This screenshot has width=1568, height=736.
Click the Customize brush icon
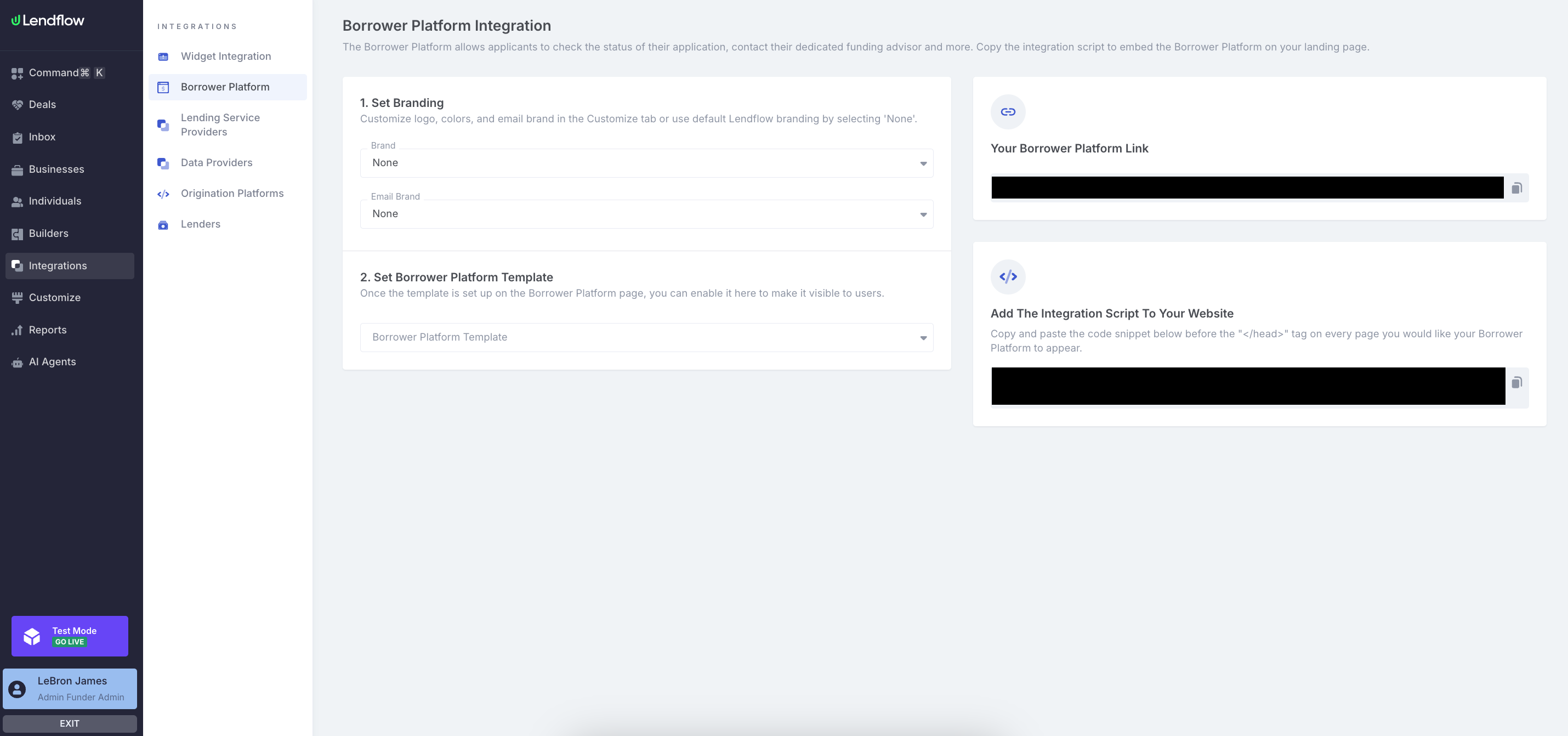click(17, 298)
